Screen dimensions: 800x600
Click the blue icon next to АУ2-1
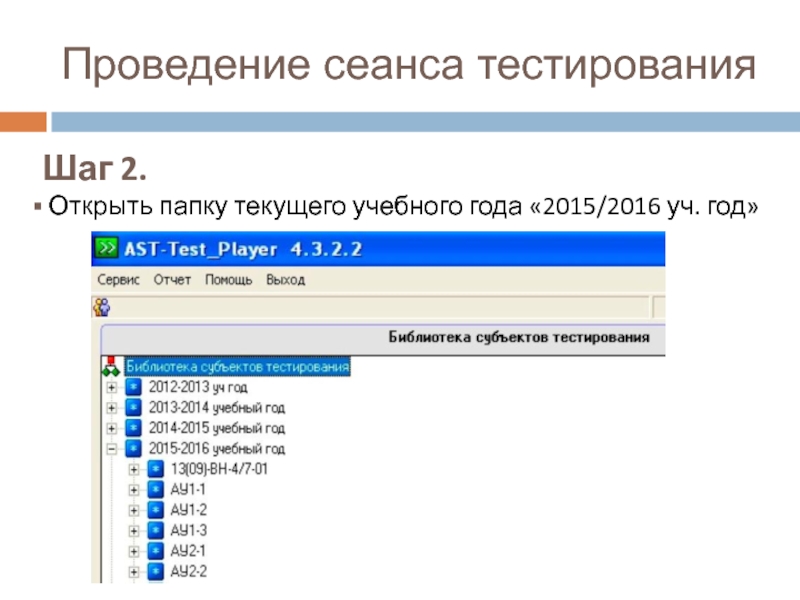[x=156, y=551]
